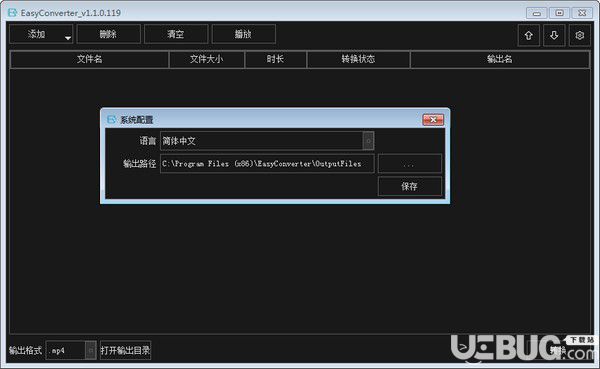Click the move down arrow icon

click(554, 35)
